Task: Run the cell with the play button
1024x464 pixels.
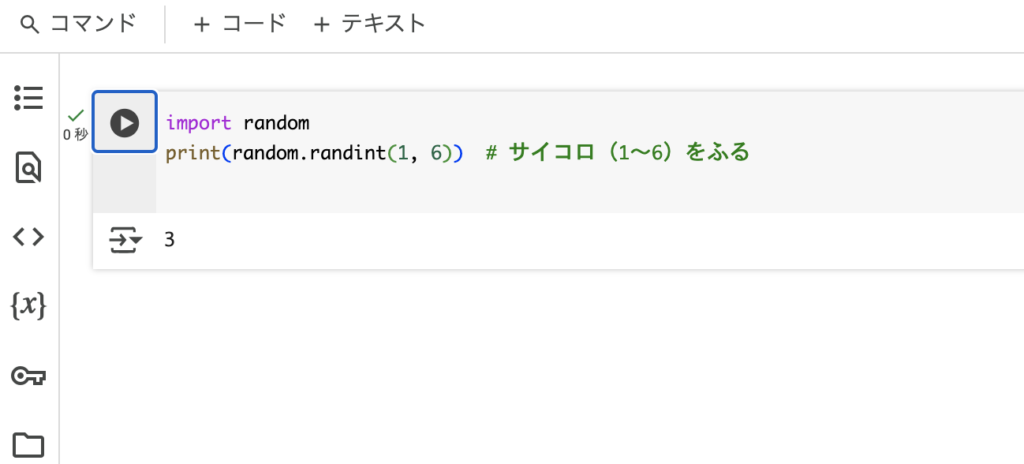Action: point(125,122)
